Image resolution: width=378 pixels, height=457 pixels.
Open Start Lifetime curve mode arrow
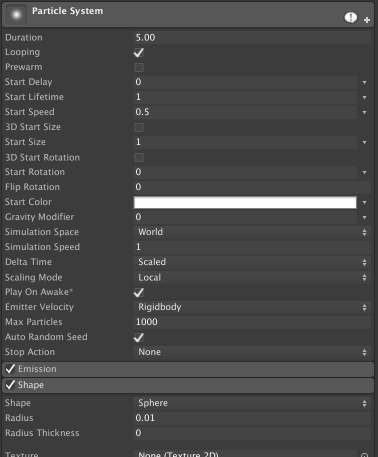point(364,97)
